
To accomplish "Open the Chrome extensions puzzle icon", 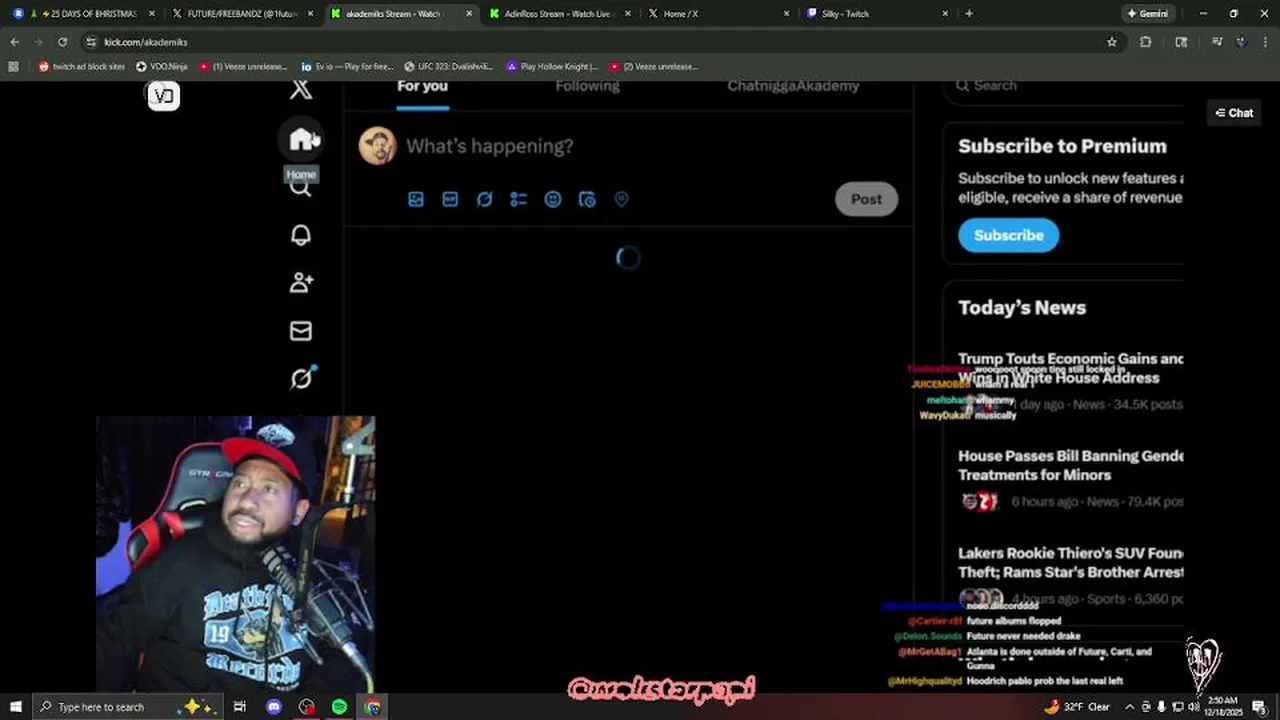I will (x=1145, y=42).
